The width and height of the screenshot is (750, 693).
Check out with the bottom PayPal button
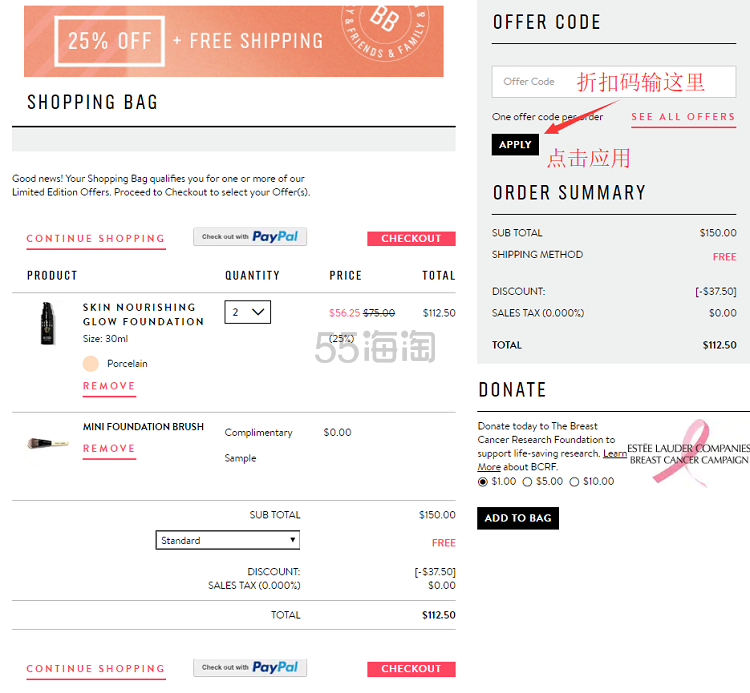[x=250, y=667]
